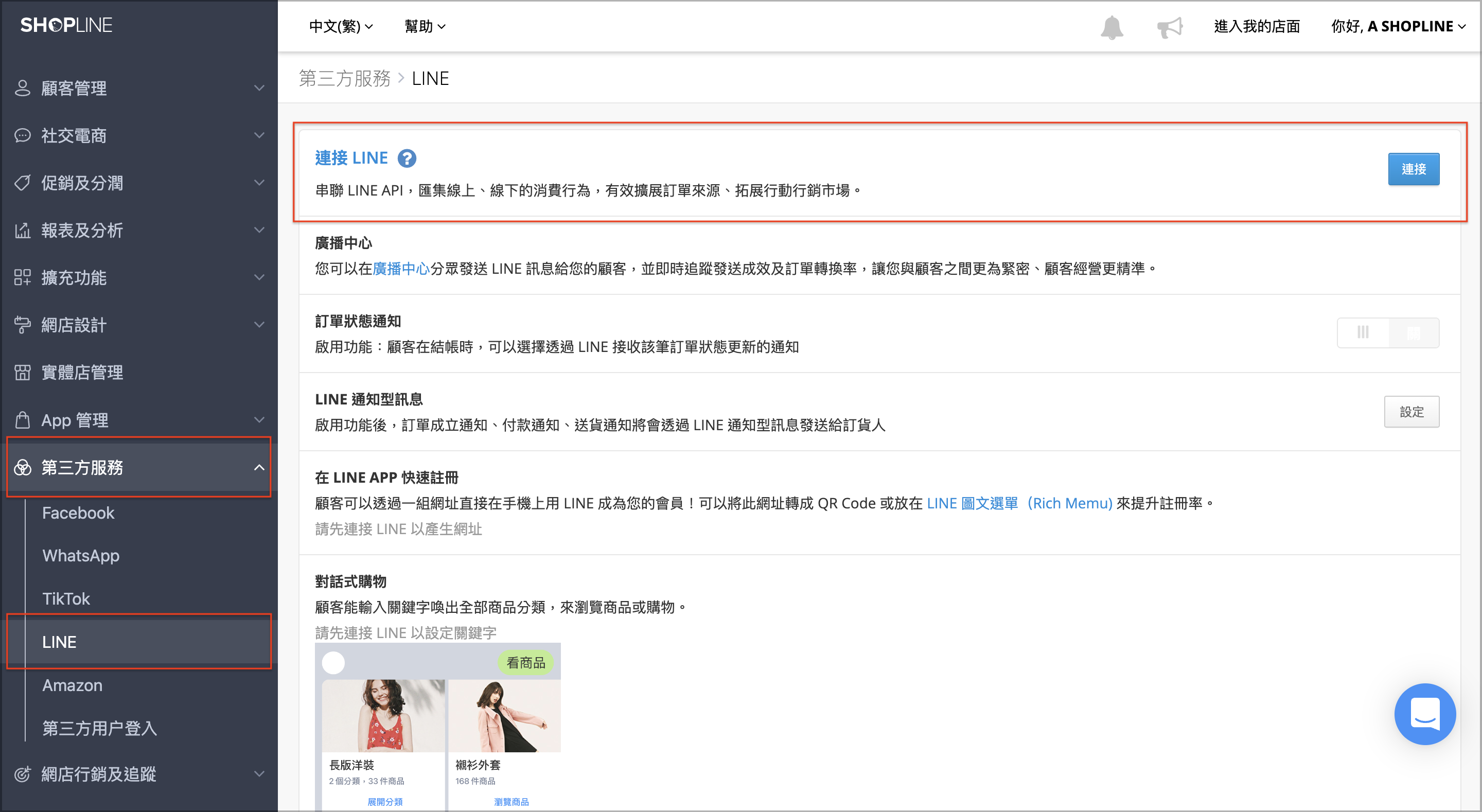The image size is (1482, 812).
Task: Select Amazon in the sidebar
Action: click(73, 685)
